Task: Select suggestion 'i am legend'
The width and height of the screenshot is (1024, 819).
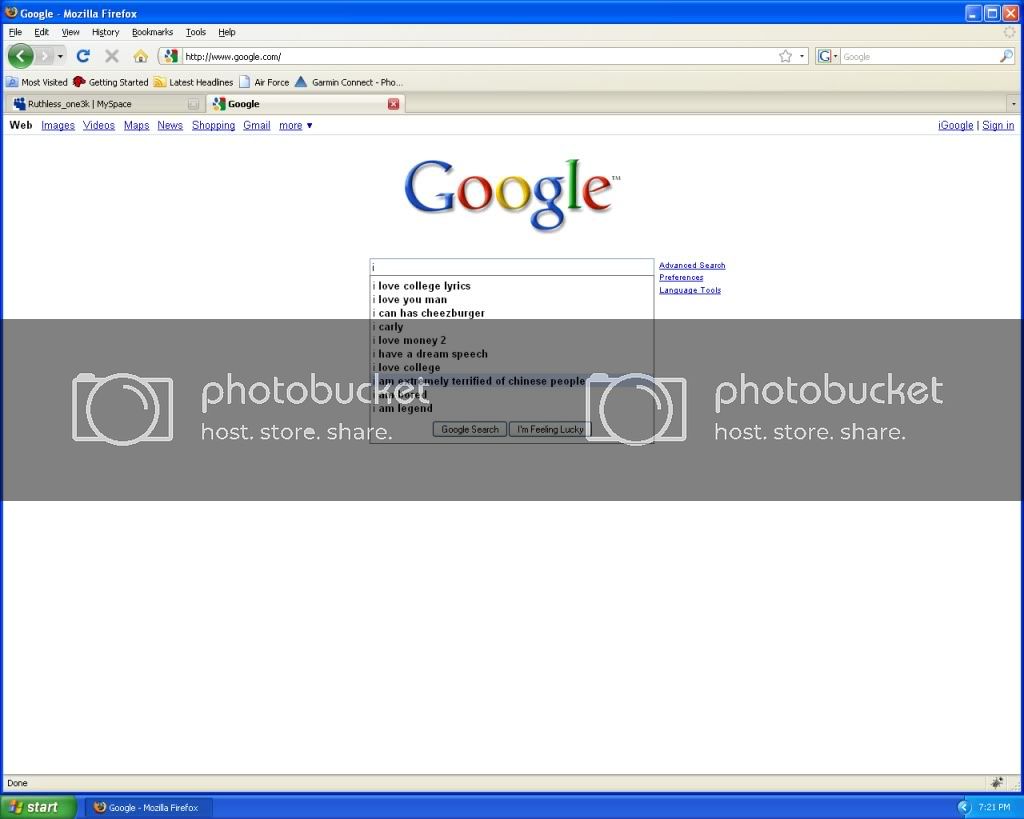Action: [x=511, y=409]
